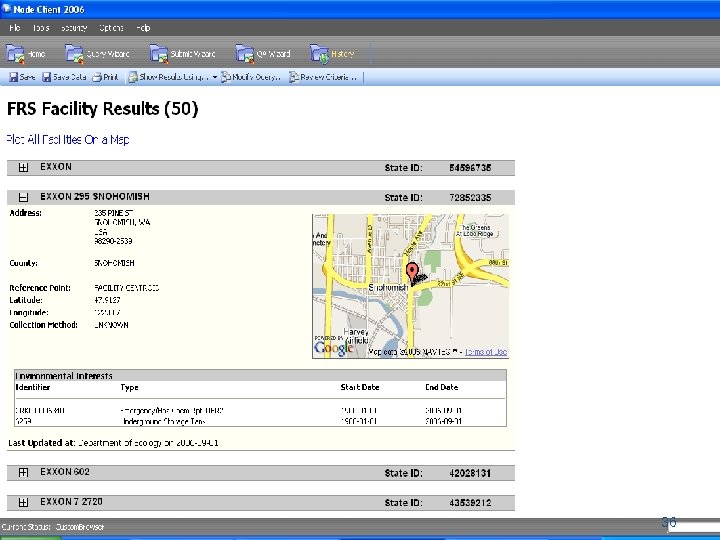
Task: Collapse the EXXON 295 SNOHOMISH entry
Action: click(23, 198)
